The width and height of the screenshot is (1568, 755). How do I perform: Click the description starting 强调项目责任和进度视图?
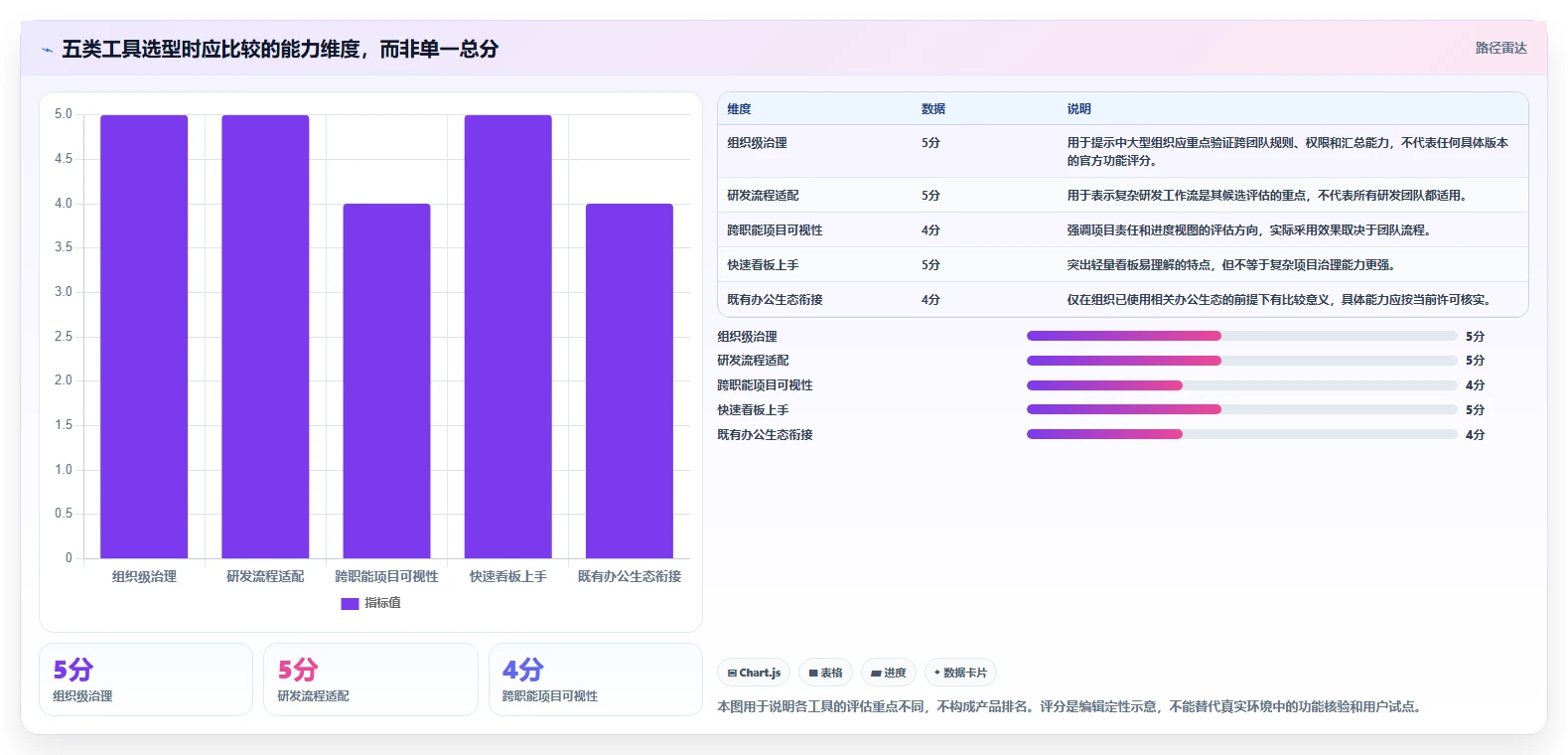coord(1249,230)
